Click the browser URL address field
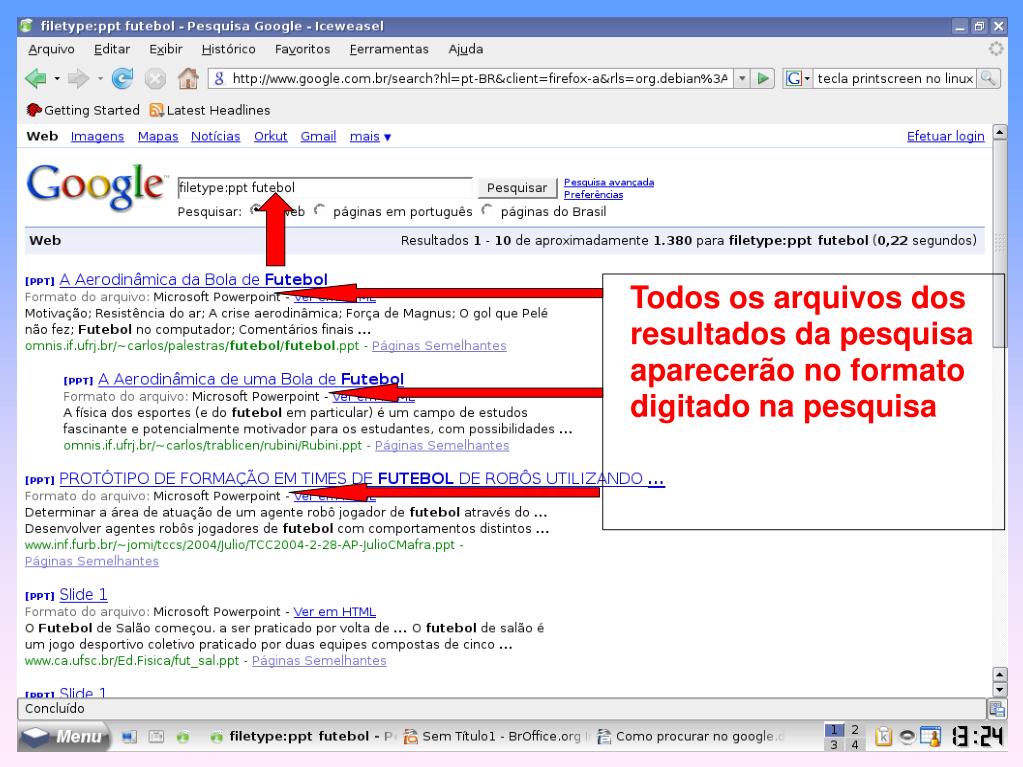 [x=480, y=79]
